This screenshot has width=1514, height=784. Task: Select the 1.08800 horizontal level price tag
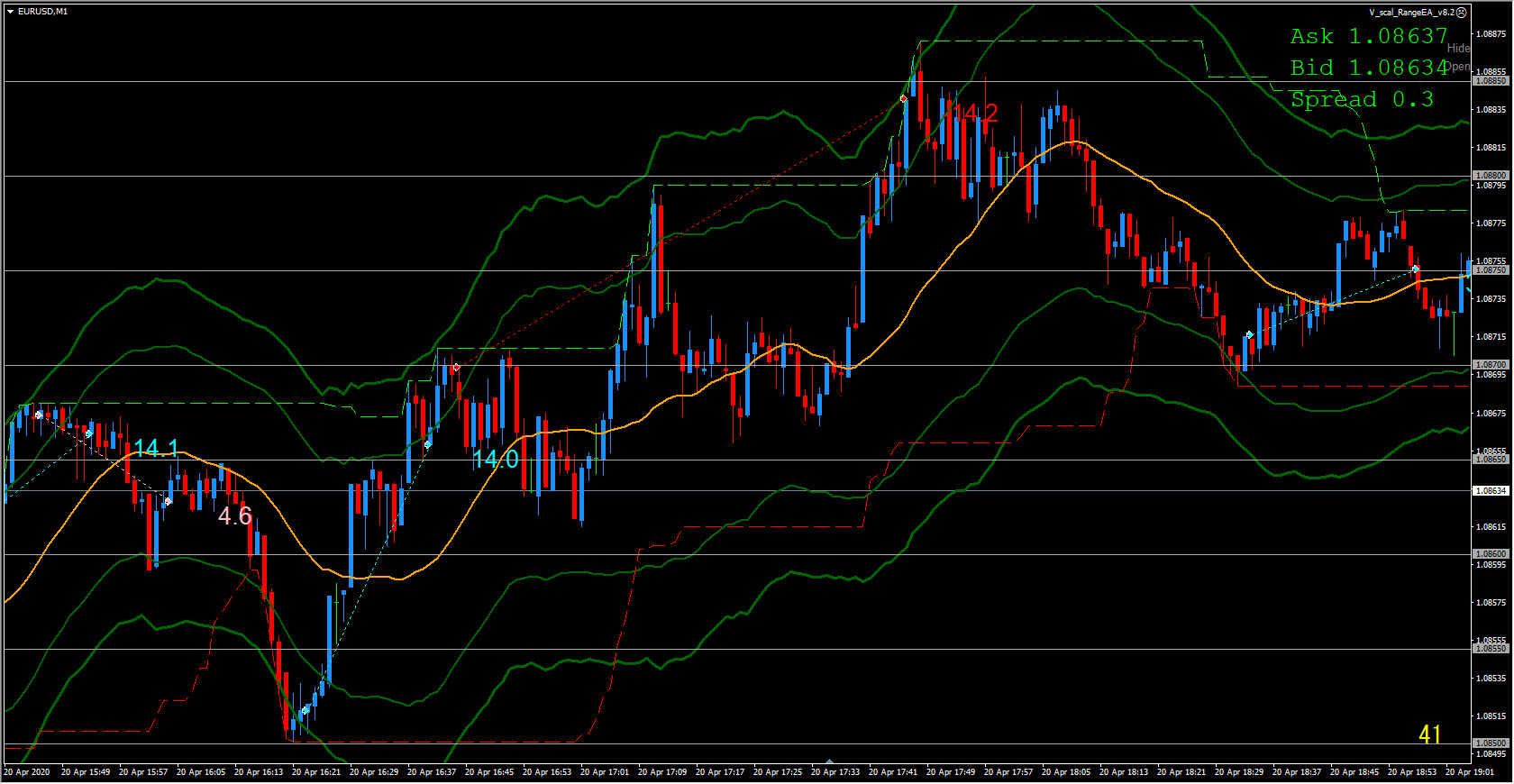pyautogui.click(x=1491, y=176)
